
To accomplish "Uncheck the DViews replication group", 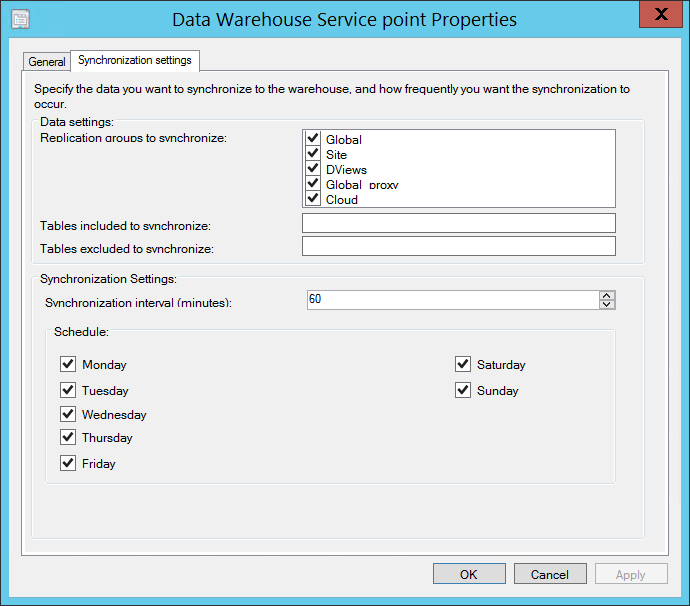I will [x=313, y=169].
